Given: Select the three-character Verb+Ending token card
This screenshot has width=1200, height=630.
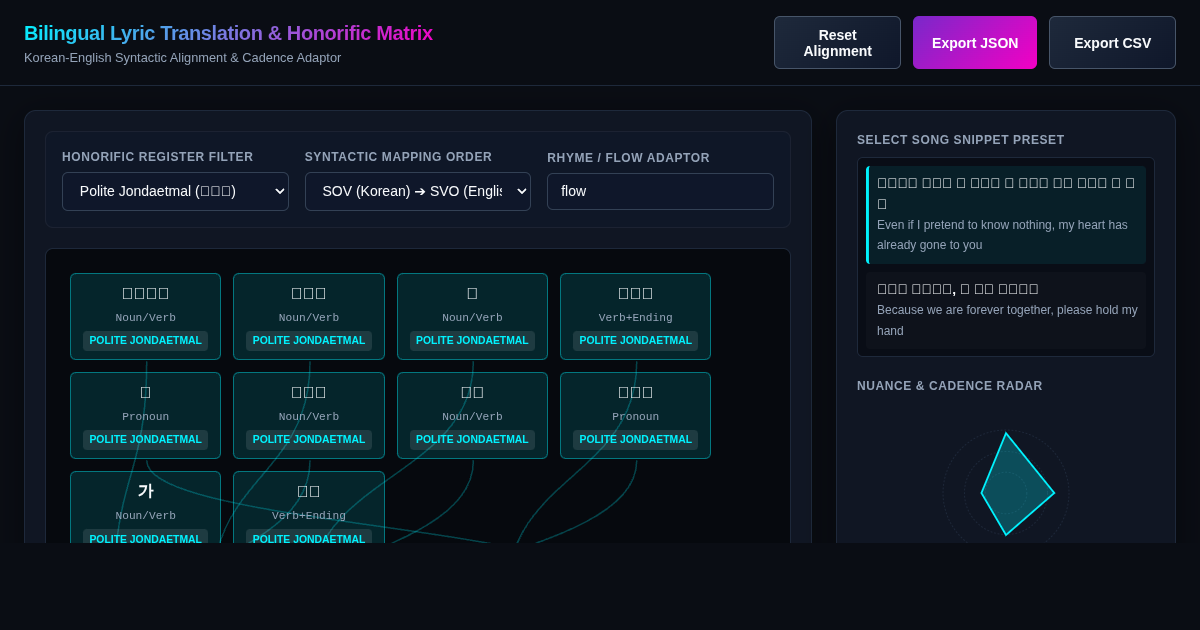Looking at the screenshot, I should 636,316.
